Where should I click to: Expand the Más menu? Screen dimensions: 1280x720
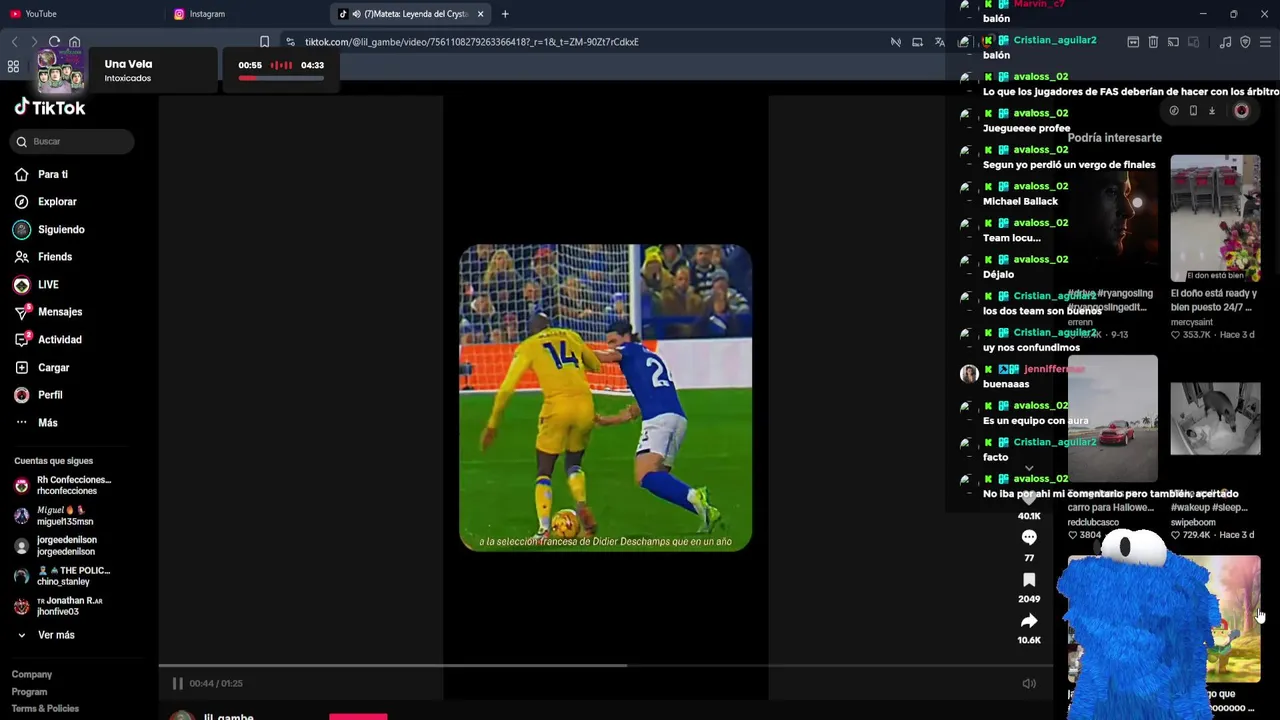click(x=48, y=423)
